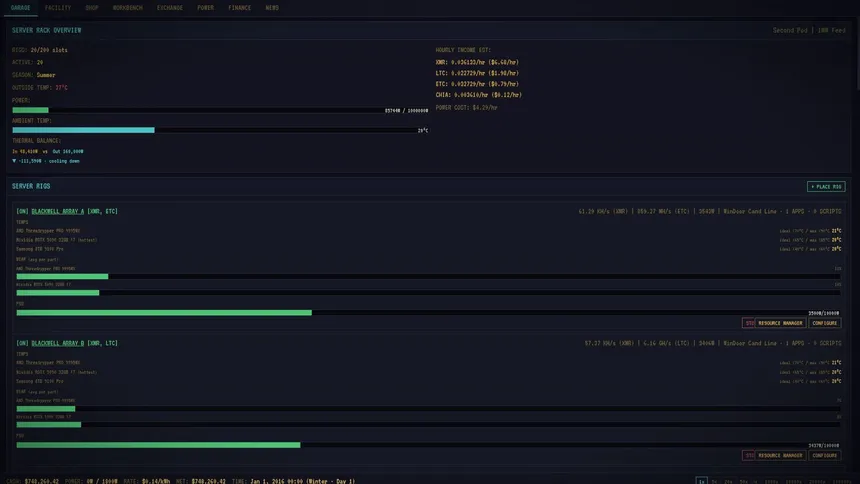Open Resource Manager for Blackwell Array A
The image size is (860, 484).
(780, 323)
